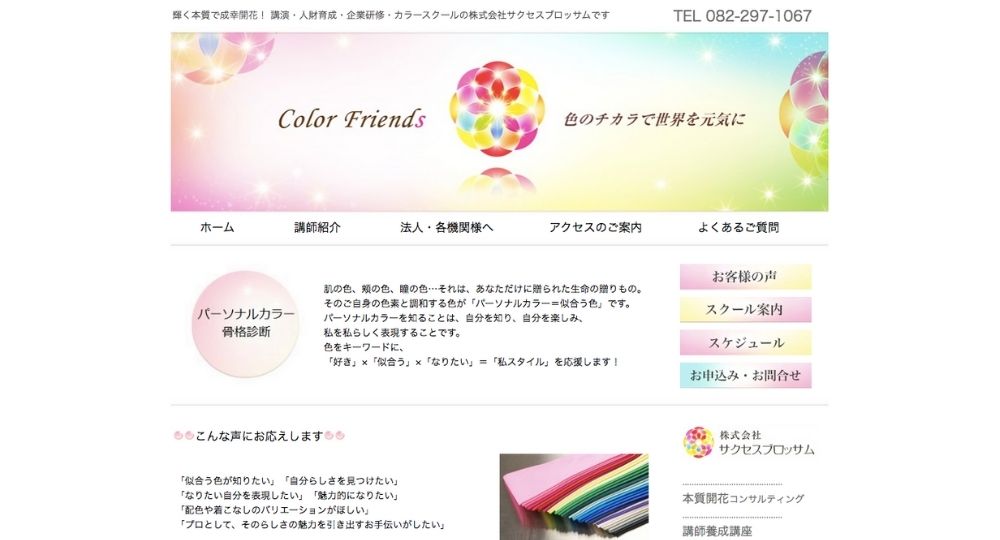Viewport: 1000px width, 540px height.
Task: Open よくあるご質問 navigation link
Action: (738, 228)
